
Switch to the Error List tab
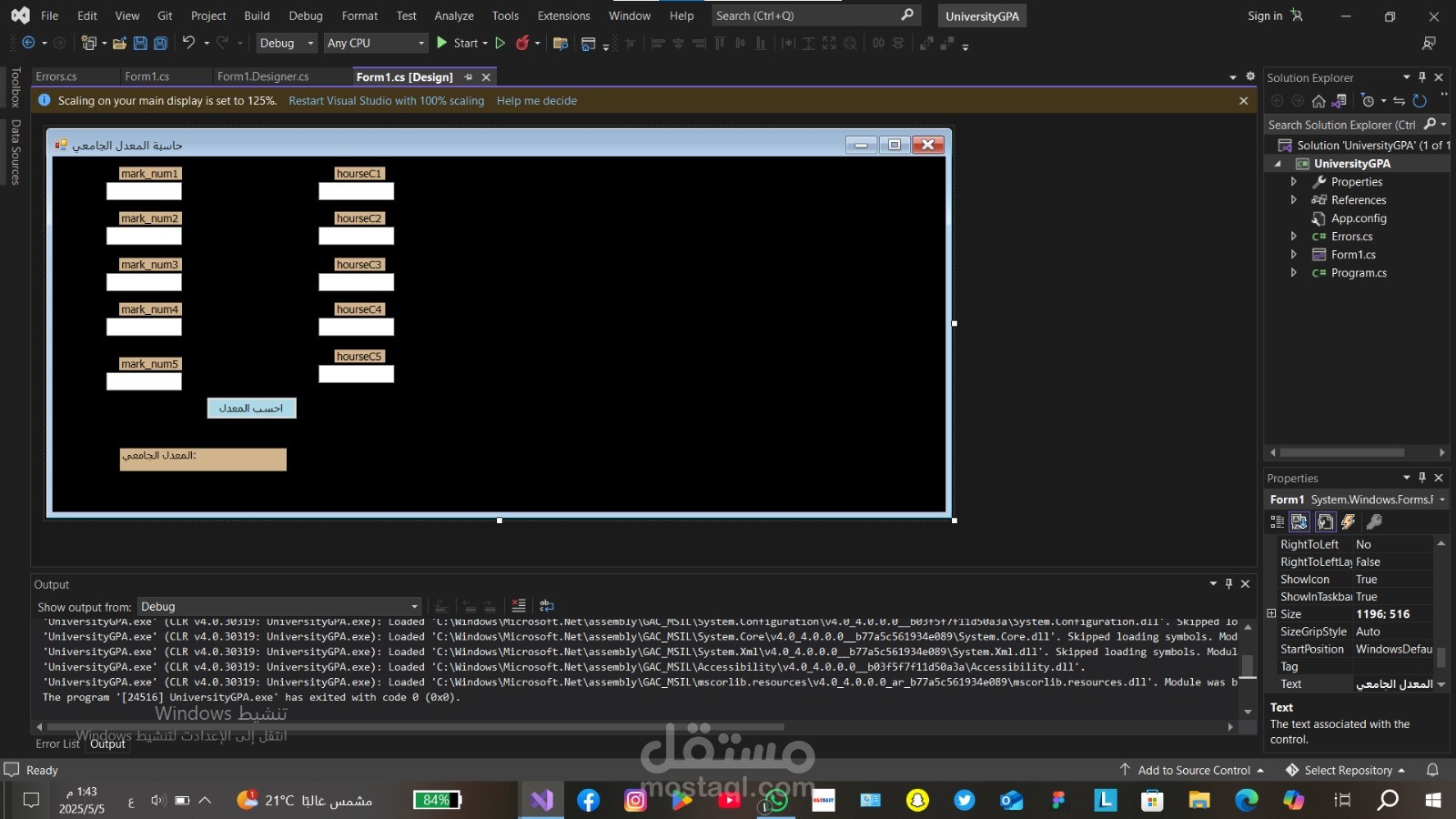57,743
